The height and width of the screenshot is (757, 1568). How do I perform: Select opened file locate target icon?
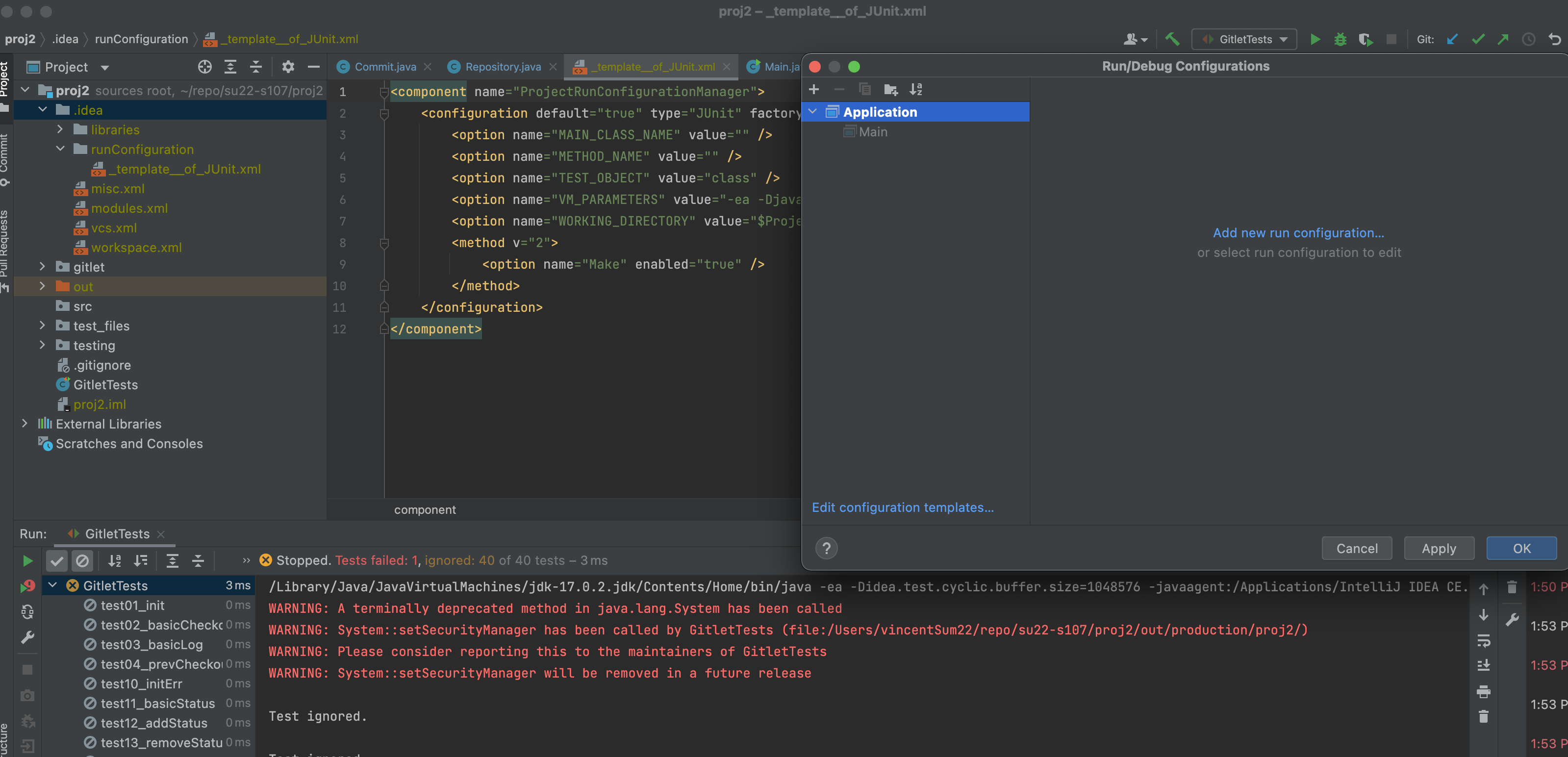(204, 67)
